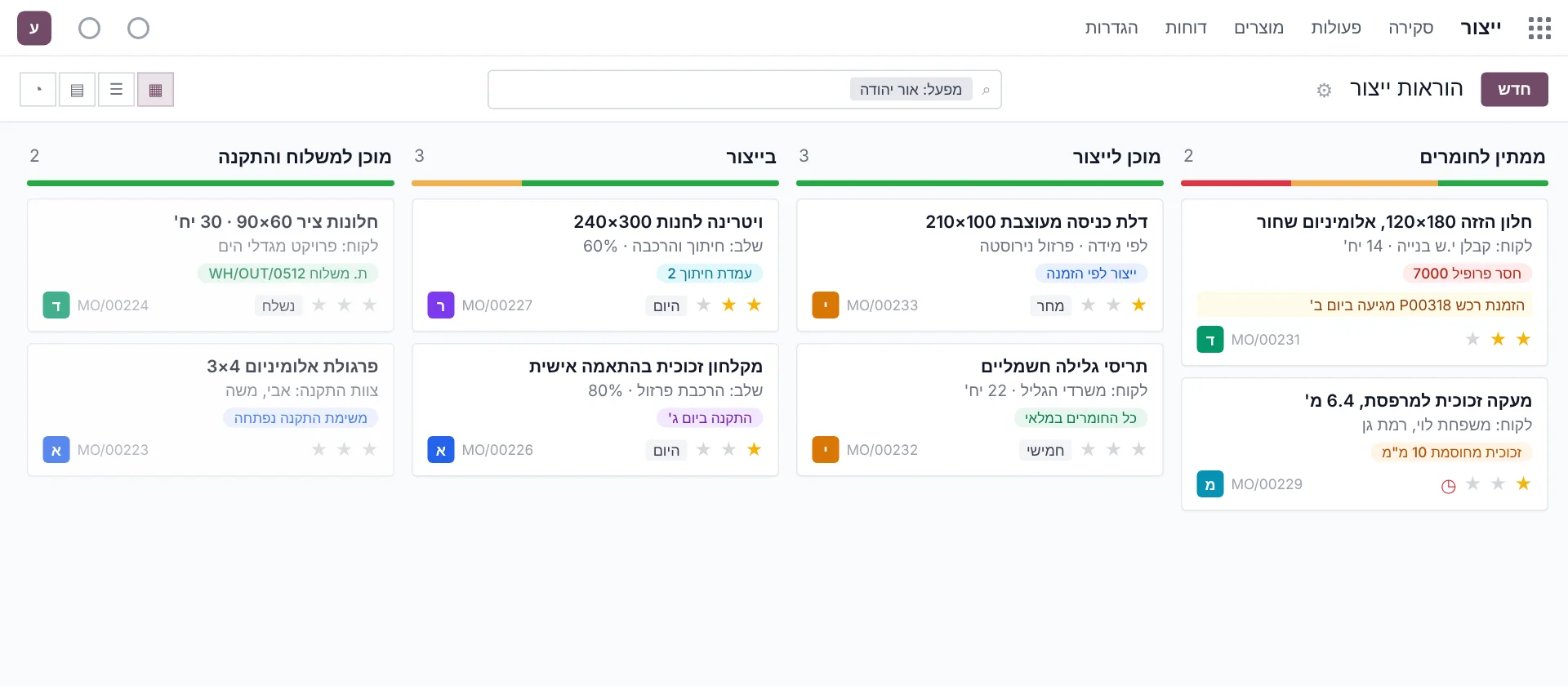Open the דוחות menu

(x=1186, y=28)
